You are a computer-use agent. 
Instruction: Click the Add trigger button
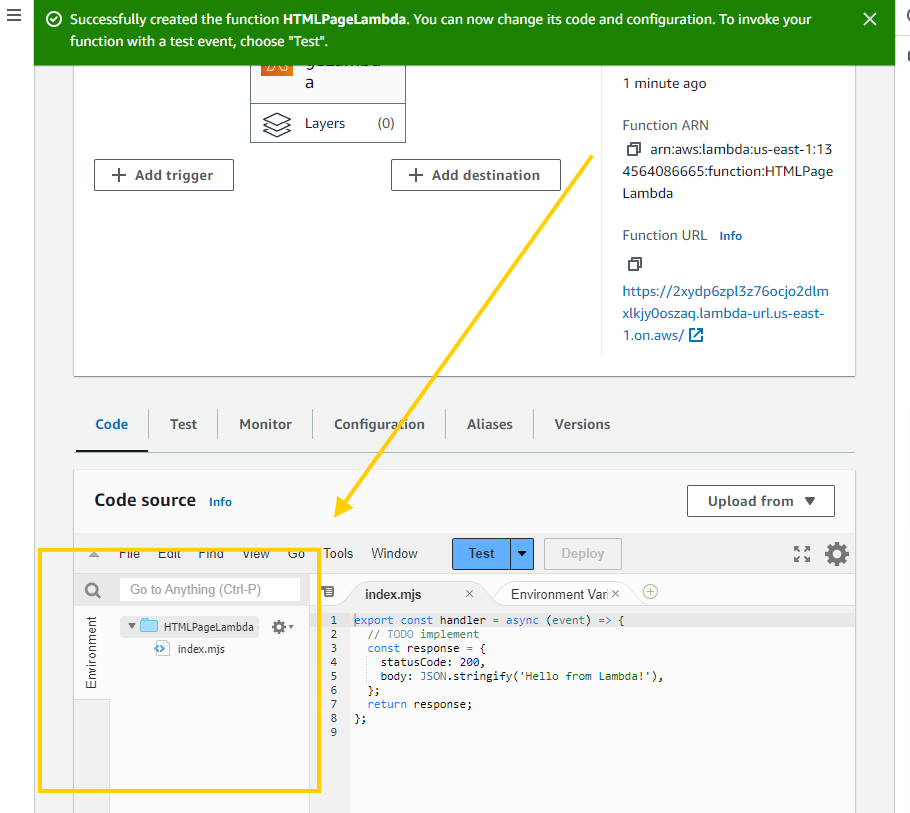164,175
